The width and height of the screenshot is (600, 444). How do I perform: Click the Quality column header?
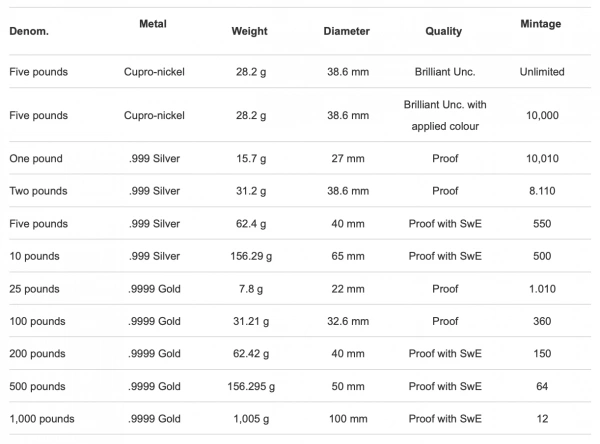(444, 31)
